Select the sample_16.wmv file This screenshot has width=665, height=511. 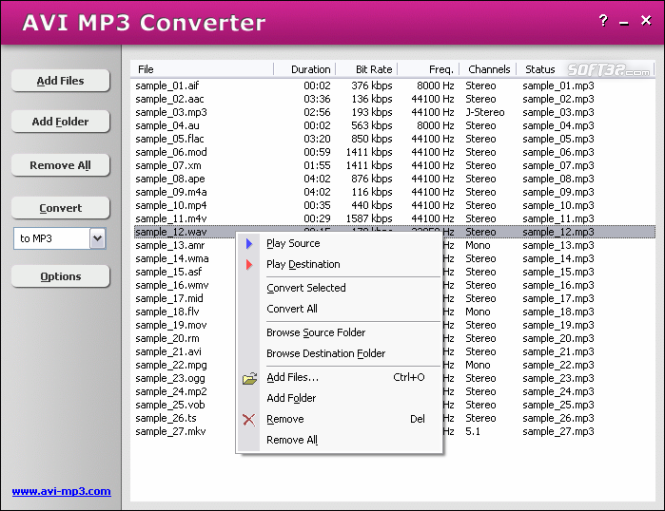click(172, 285)
